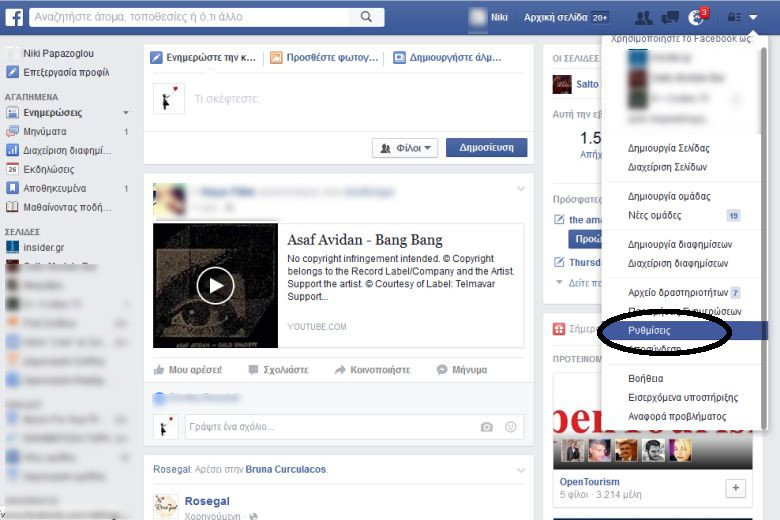Click the search magnifier icon

tap(366, 17)
